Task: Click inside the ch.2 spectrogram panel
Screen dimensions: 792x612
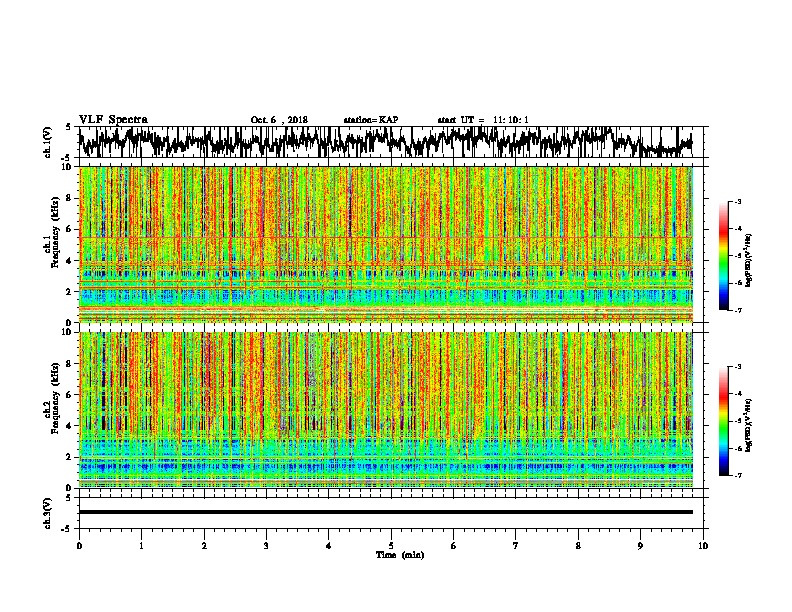Action: pos(386,410)
